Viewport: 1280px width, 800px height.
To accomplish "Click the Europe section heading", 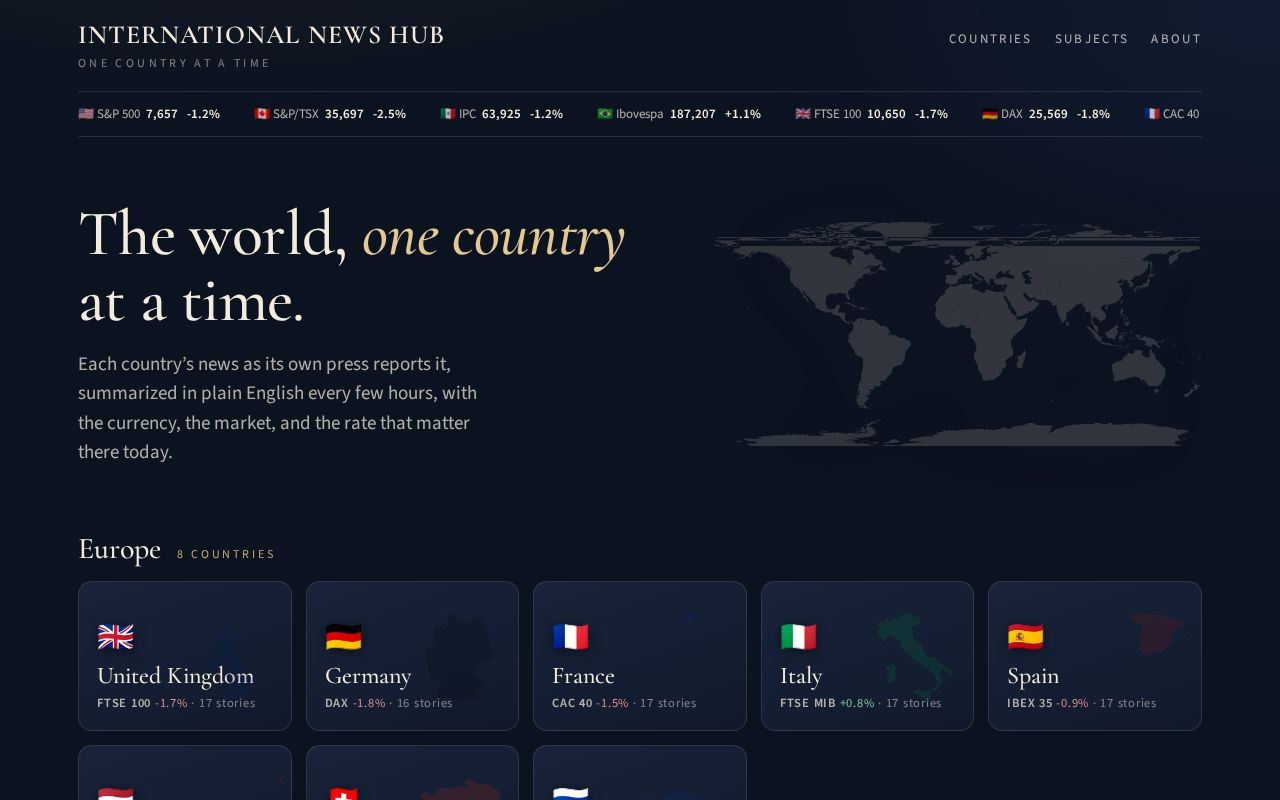I will (x=119, y=549).
